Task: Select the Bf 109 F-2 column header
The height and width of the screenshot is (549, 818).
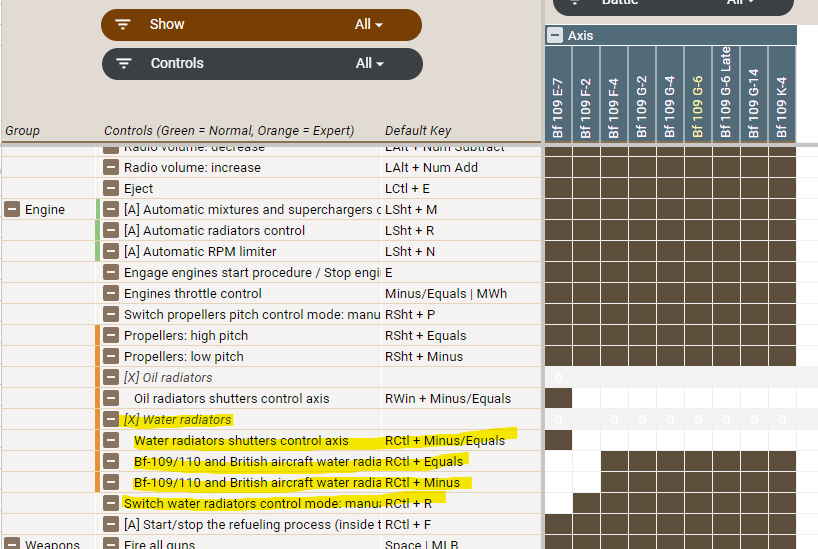Action: click(x=586, y=94)
